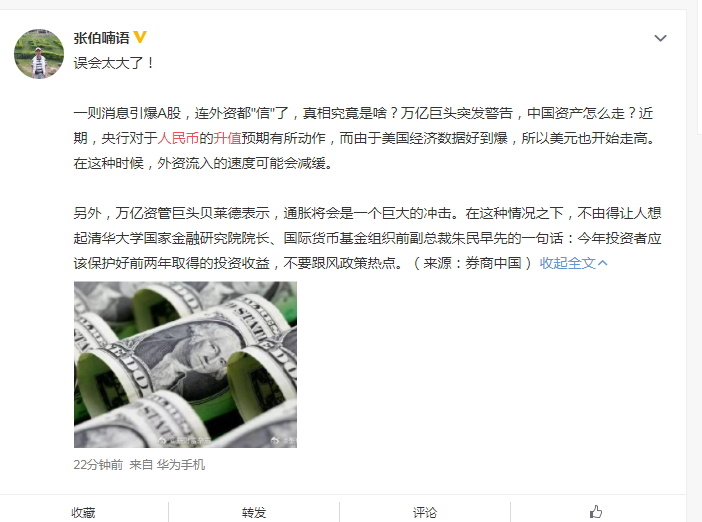Click the 华为手机 source link
The height and width of the screenshot is (522, 702).
coord(181,465)
